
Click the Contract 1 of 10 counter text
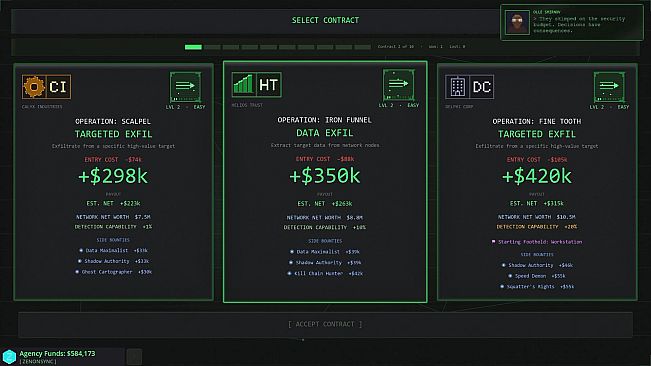(396, 47)
